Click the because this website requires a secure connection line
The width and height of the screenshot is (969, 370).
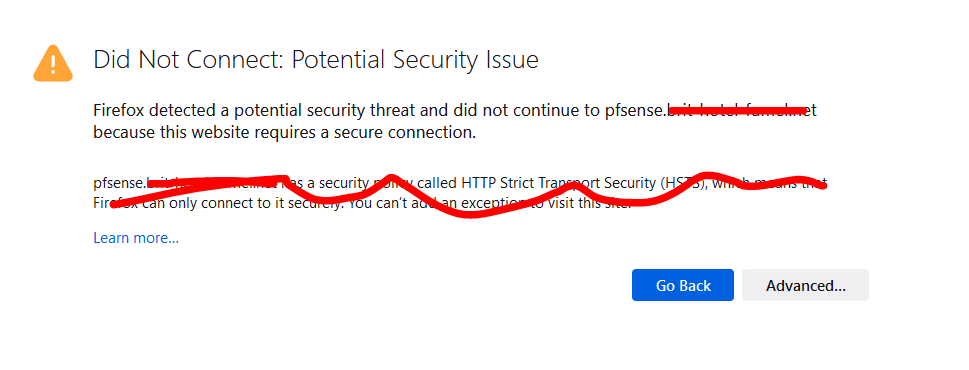click(285, 133)
